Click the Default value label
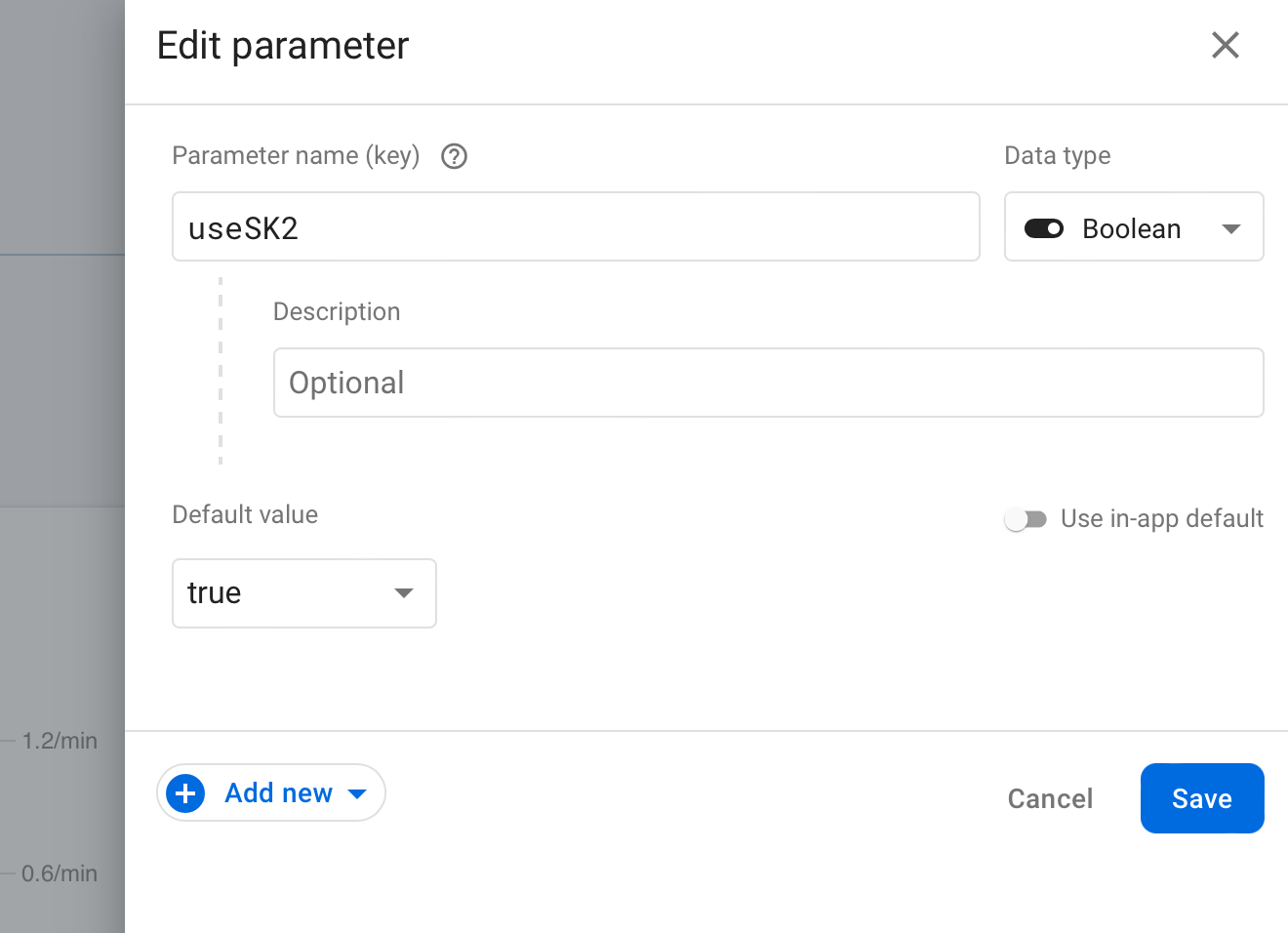 pos(245,514)
